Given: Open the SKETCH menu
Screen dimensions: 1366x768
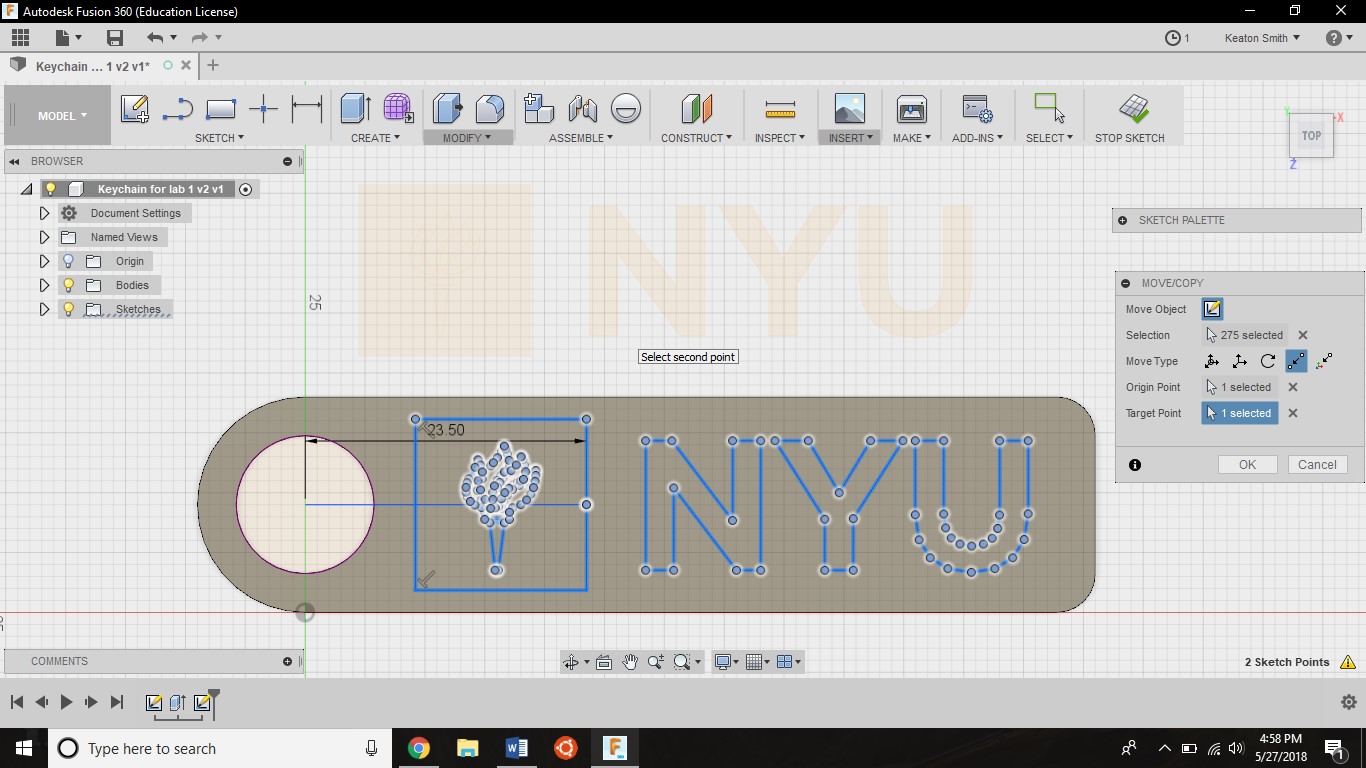Looking at the screenshot, I should pos(219,138).
